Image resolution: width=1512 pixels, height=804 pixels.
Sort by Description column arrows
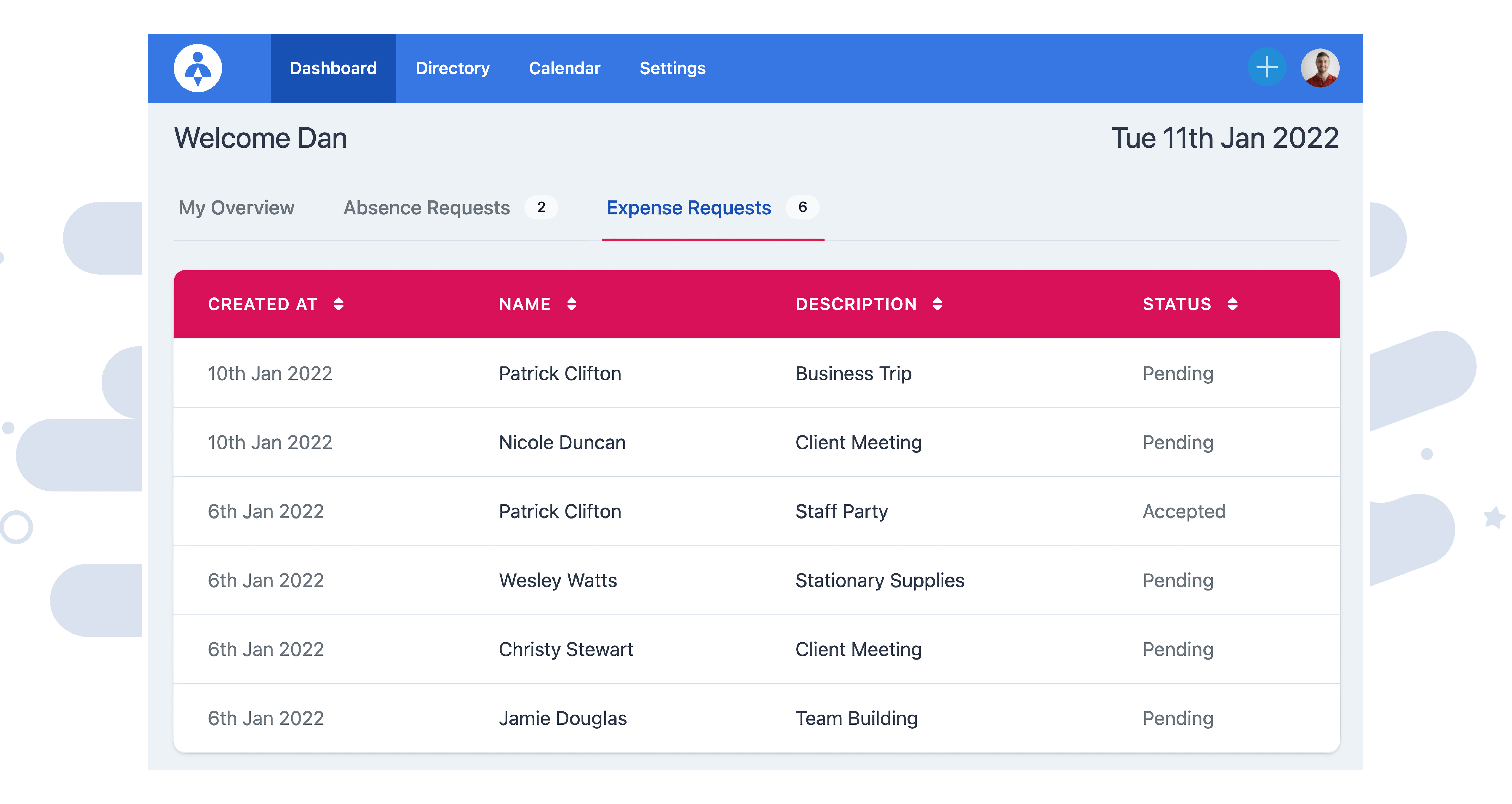(937, 304)
